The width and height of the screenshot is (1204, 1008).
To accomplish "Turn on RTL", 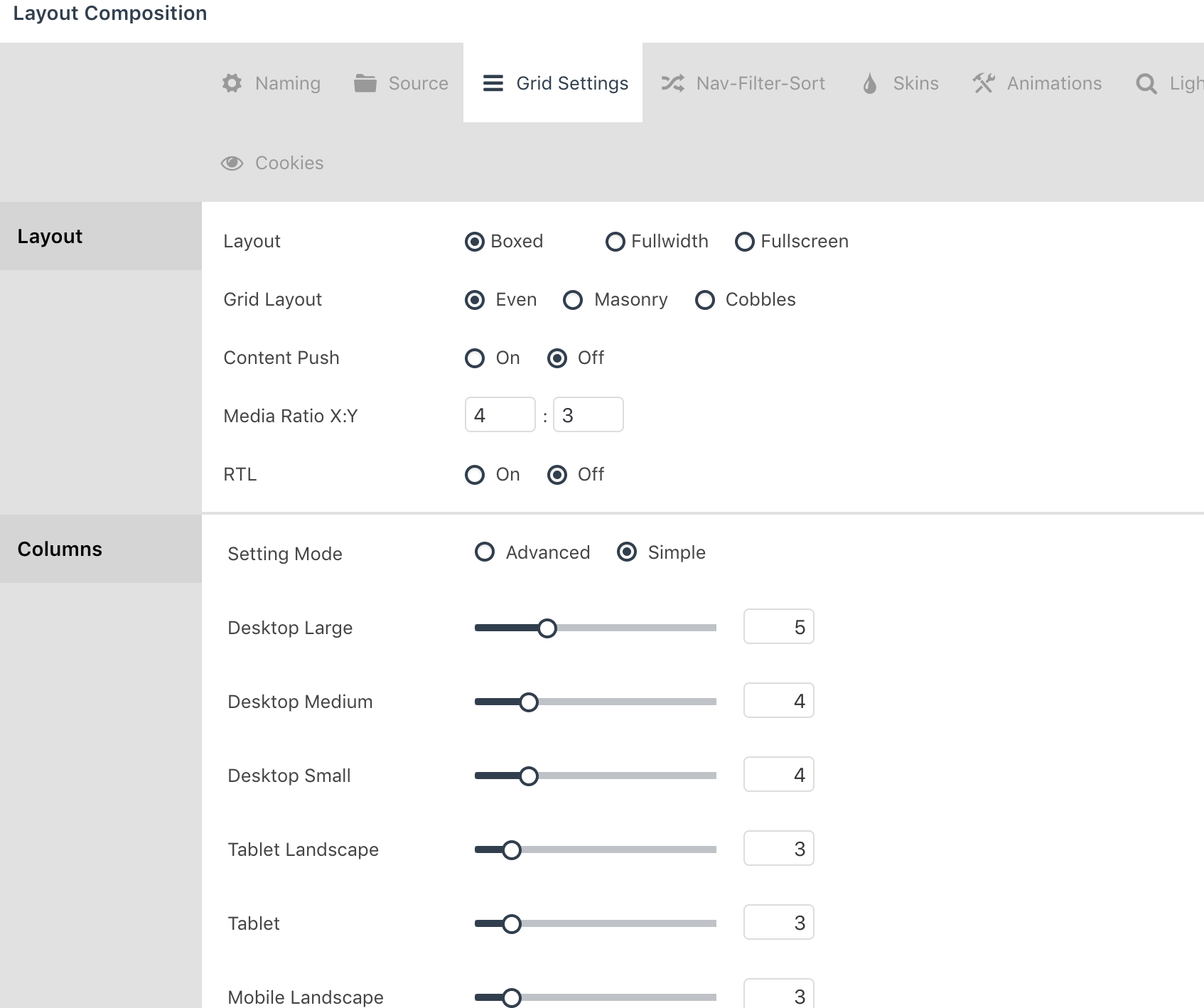I will tap(475, 475).
